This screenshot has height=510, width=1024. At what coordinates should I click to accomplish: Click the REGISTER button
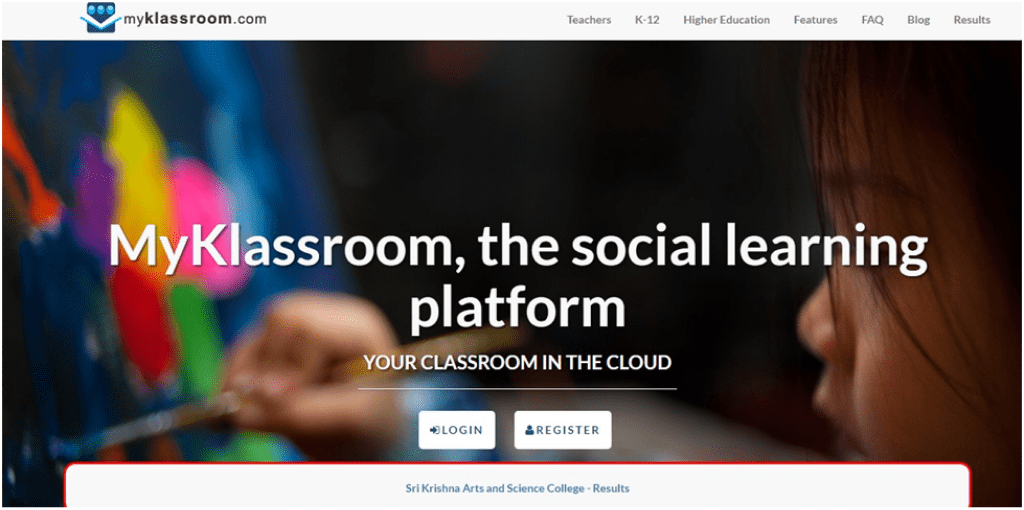563,430
